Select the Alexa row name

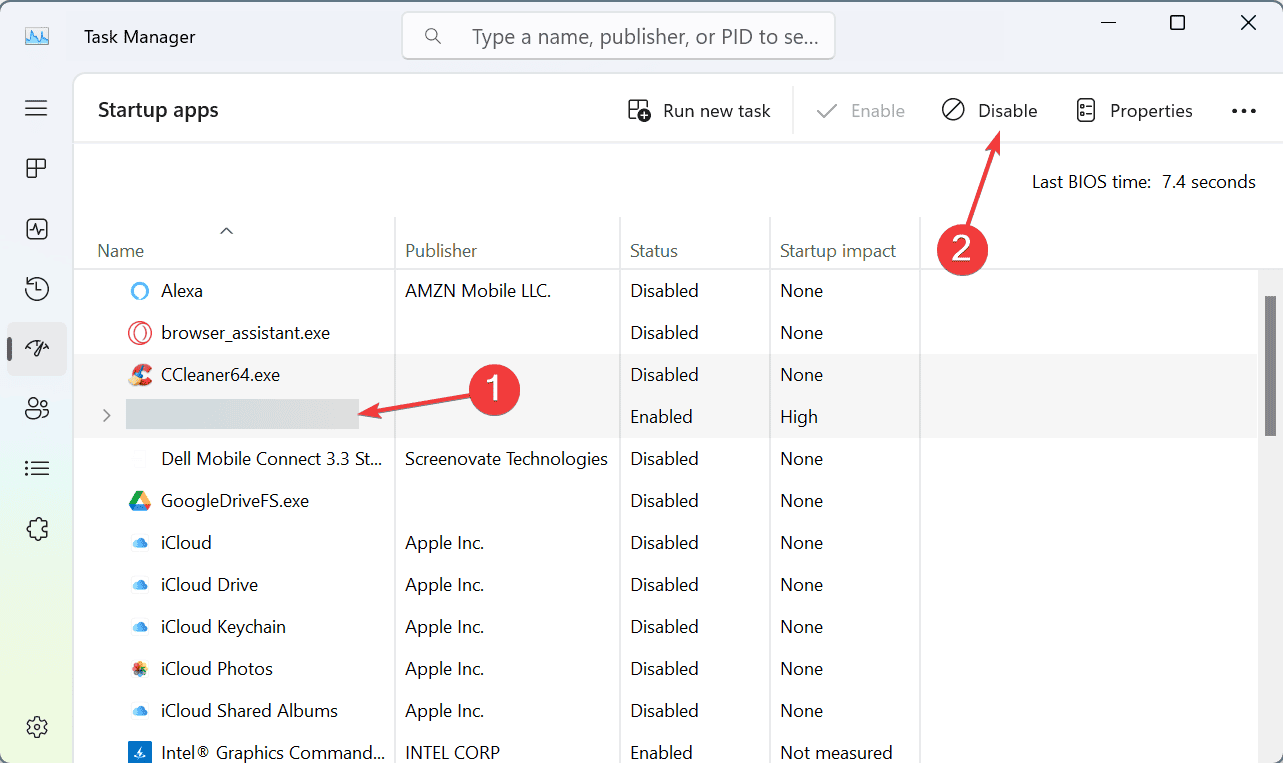[x=182, y=291]
